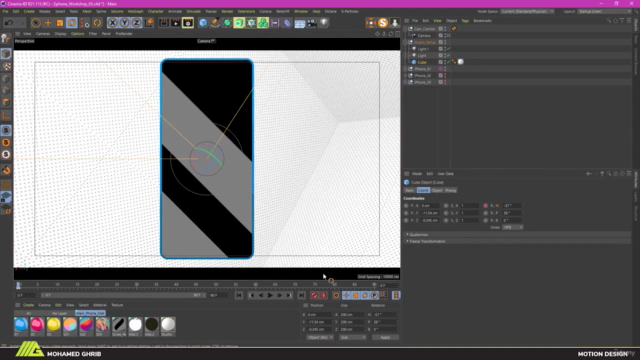Select the Scale tool
This screenshot has width=640, height=360.
(60, 22)
